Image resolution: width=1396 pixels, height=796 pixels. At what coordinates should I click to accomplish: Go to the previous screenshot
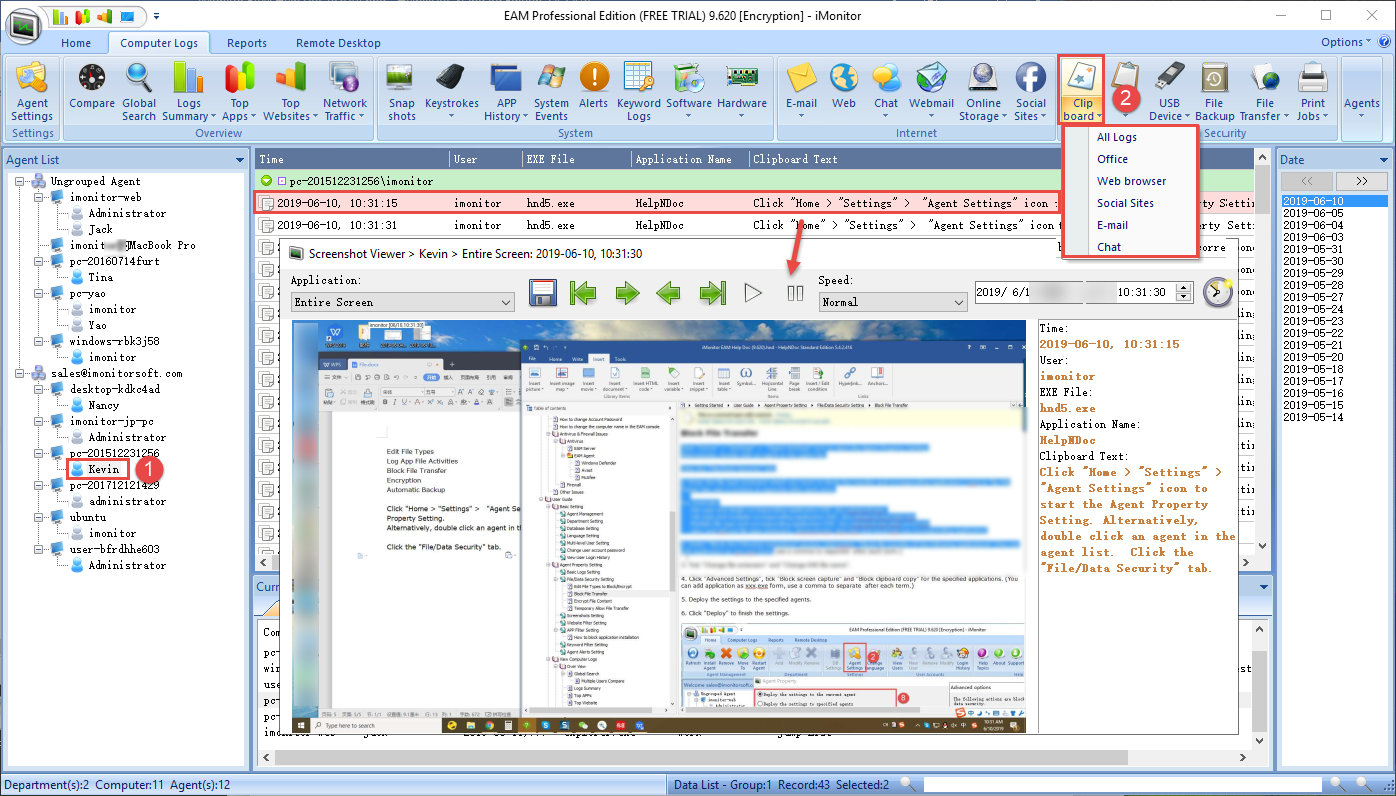(x=669, y=293)
